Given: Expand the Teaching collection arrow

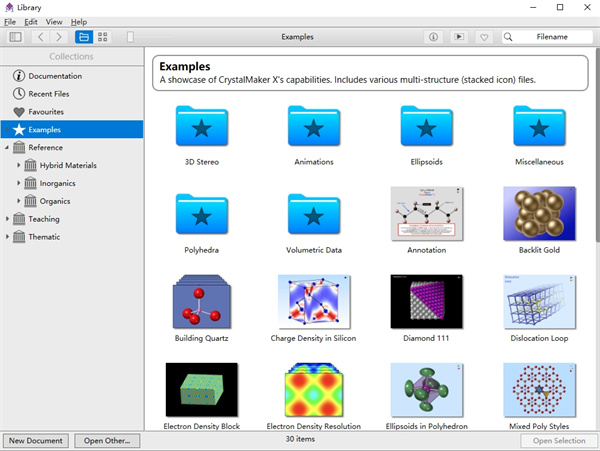Looking at the screenshot, I should click(8, 219).
